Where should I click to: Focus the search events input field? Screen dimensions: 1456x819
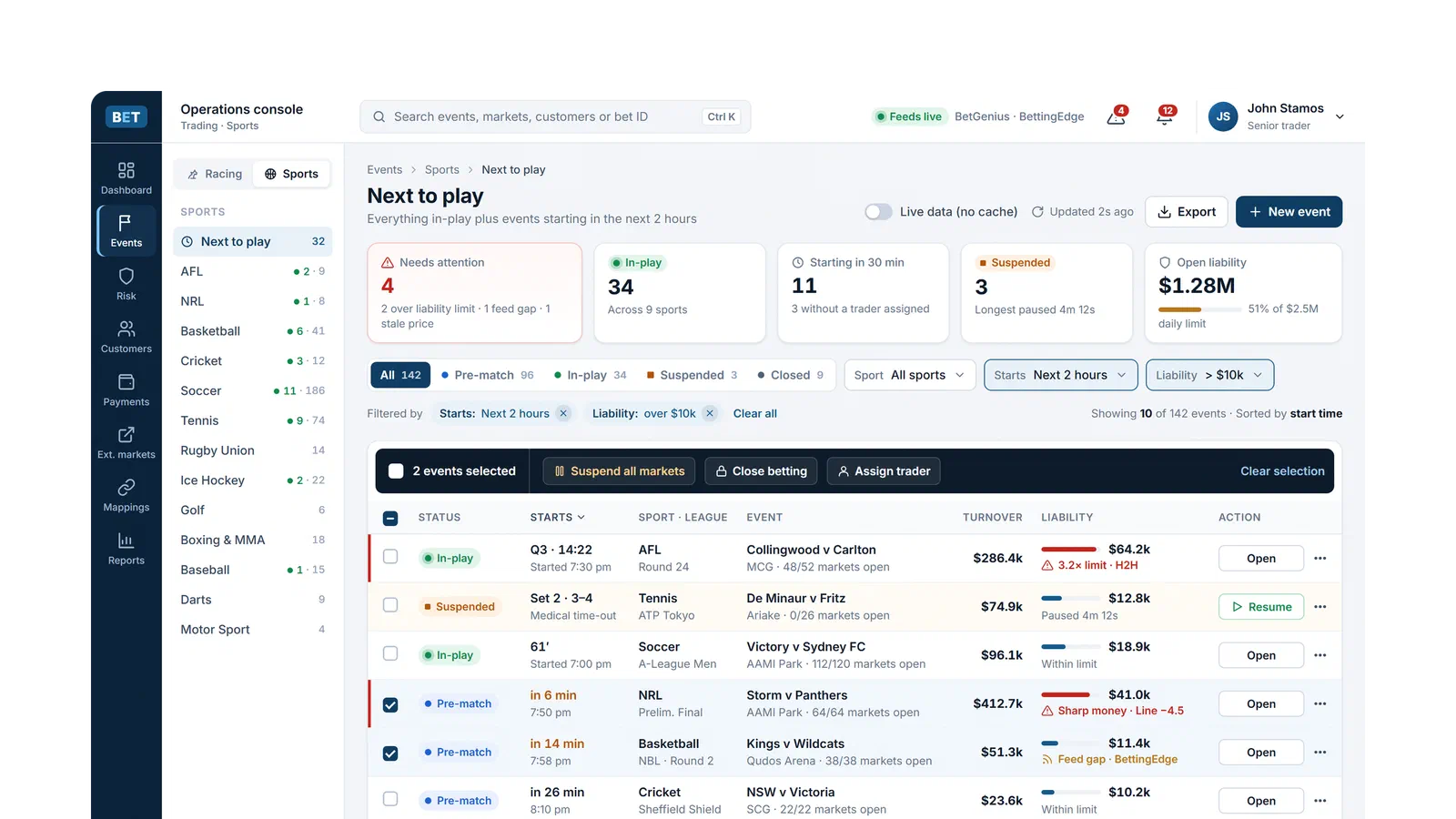555,116
